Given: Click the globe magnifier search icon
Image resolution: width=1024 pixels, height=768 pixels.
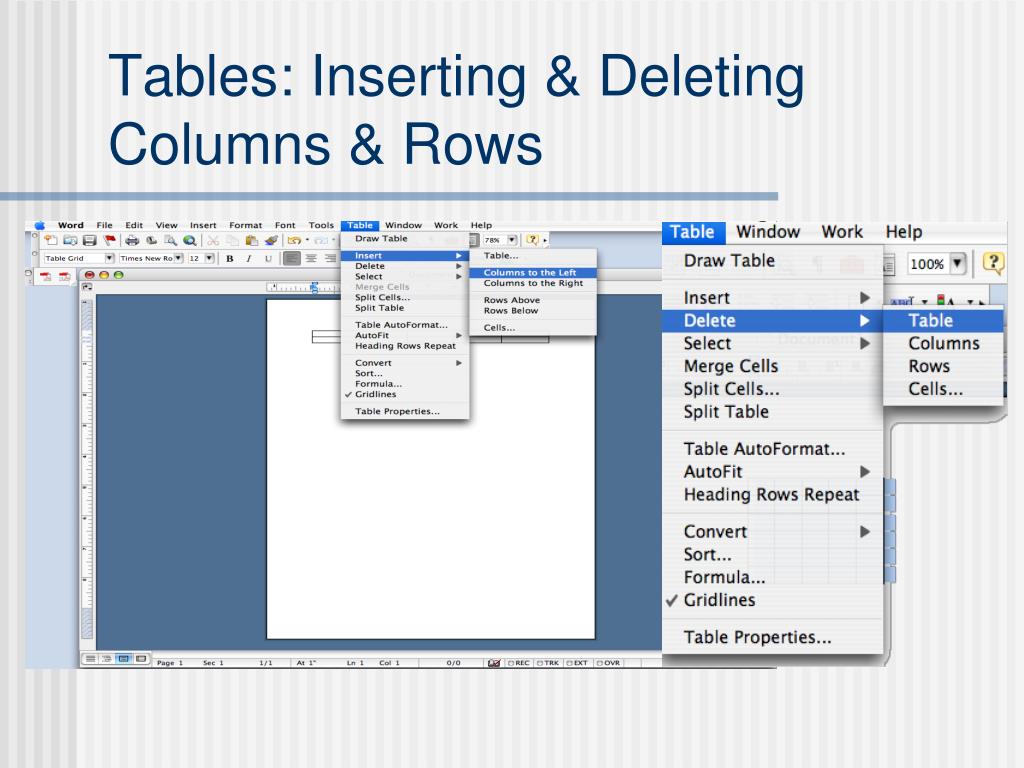Looking at the screenshot, I should [x=189, y=240].
